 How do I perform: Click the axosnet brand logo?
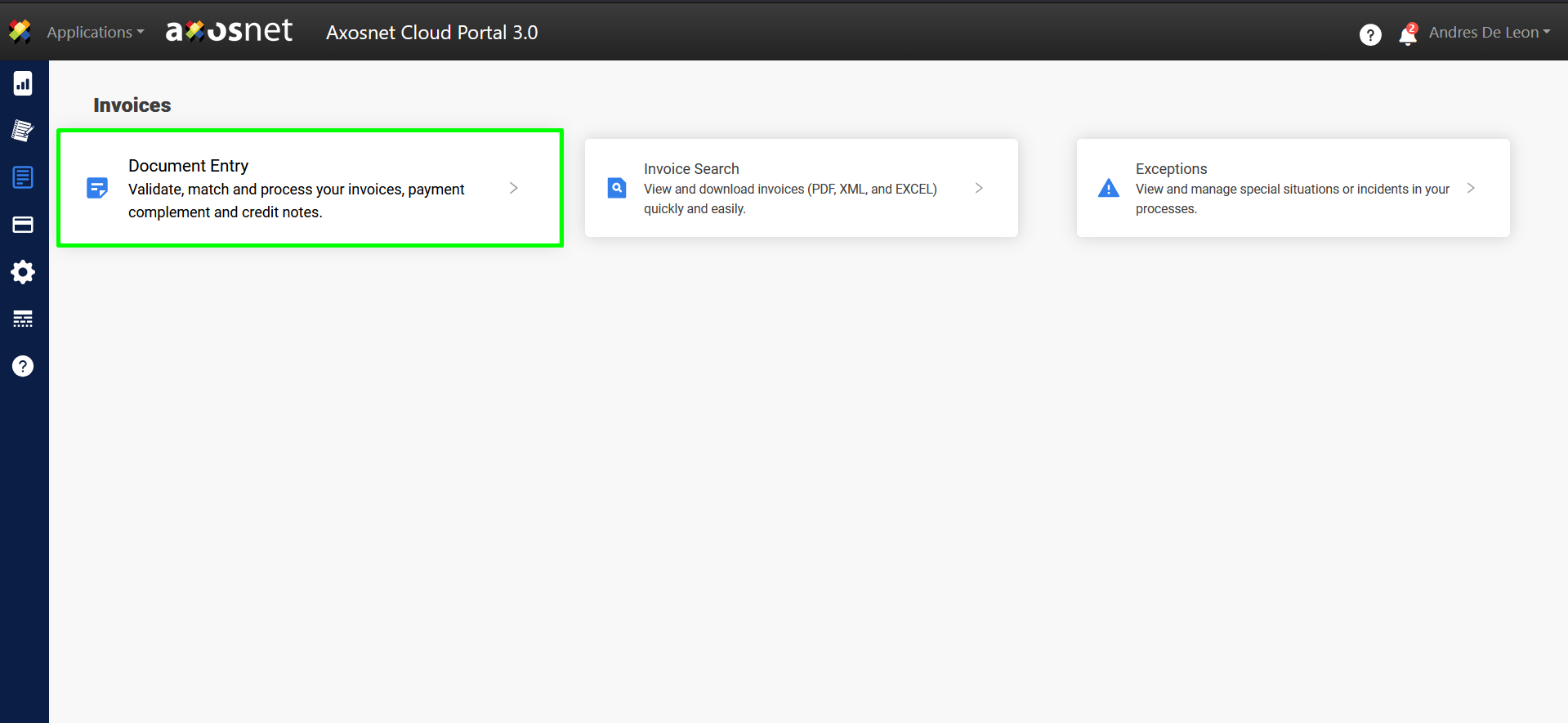pyautogui.click(x=229, y=32)
